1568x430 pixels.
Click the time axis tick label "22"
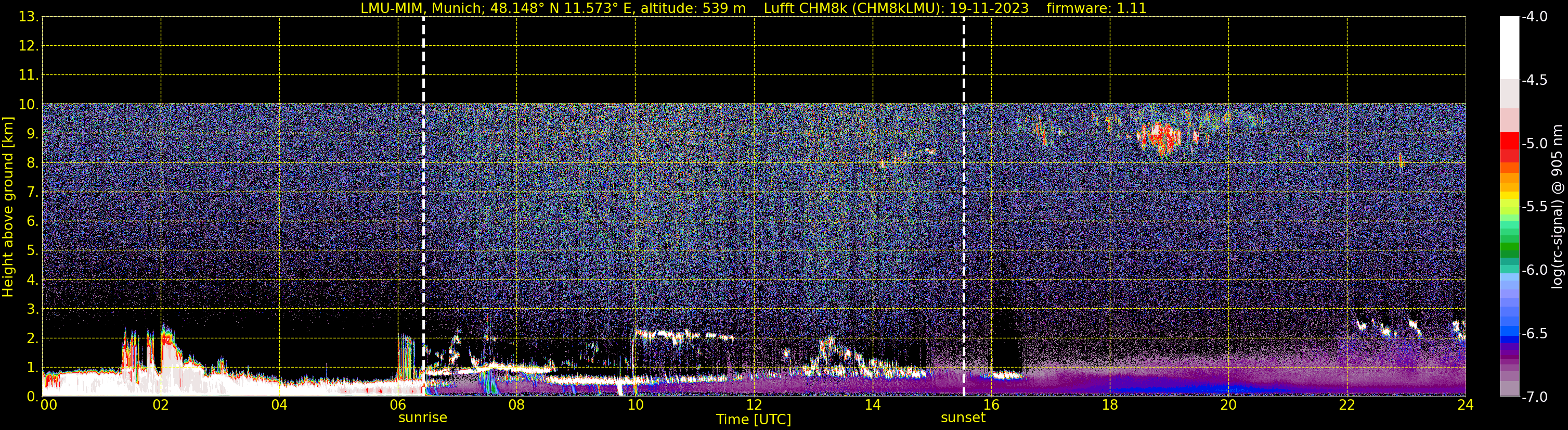[1347, 405]
